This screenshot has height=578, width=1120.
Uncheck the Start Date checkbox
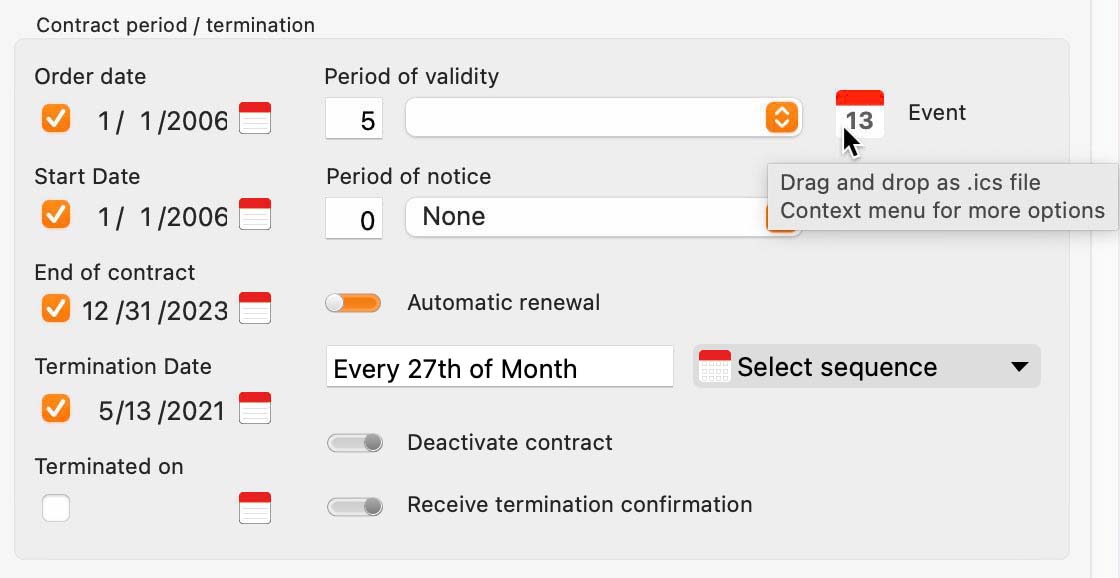click(x=56, y=214)
